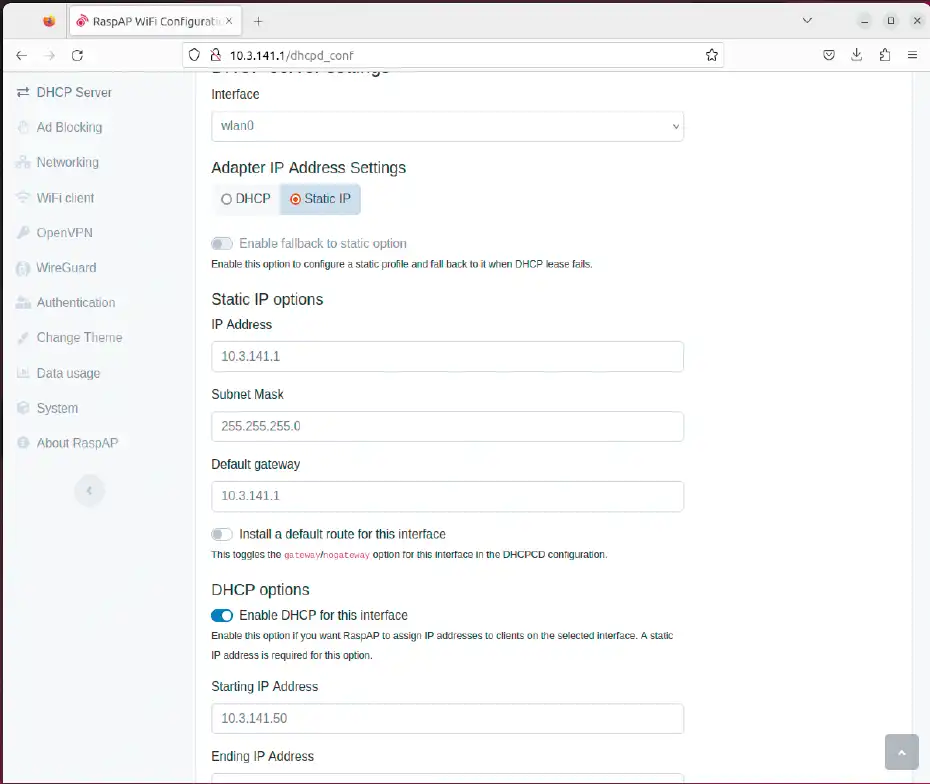
Task: Close the RaspAP WiFi Configuration tab
Action: tap(229, 21)
